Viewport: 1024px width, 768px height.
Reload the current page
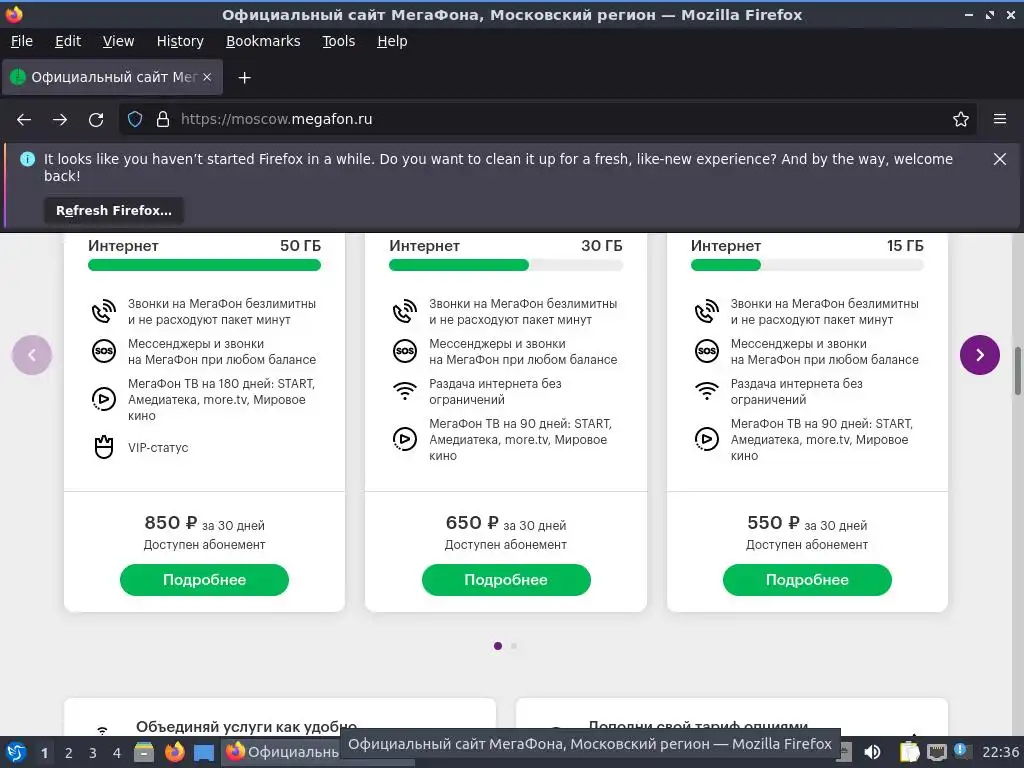coord(96,120)
